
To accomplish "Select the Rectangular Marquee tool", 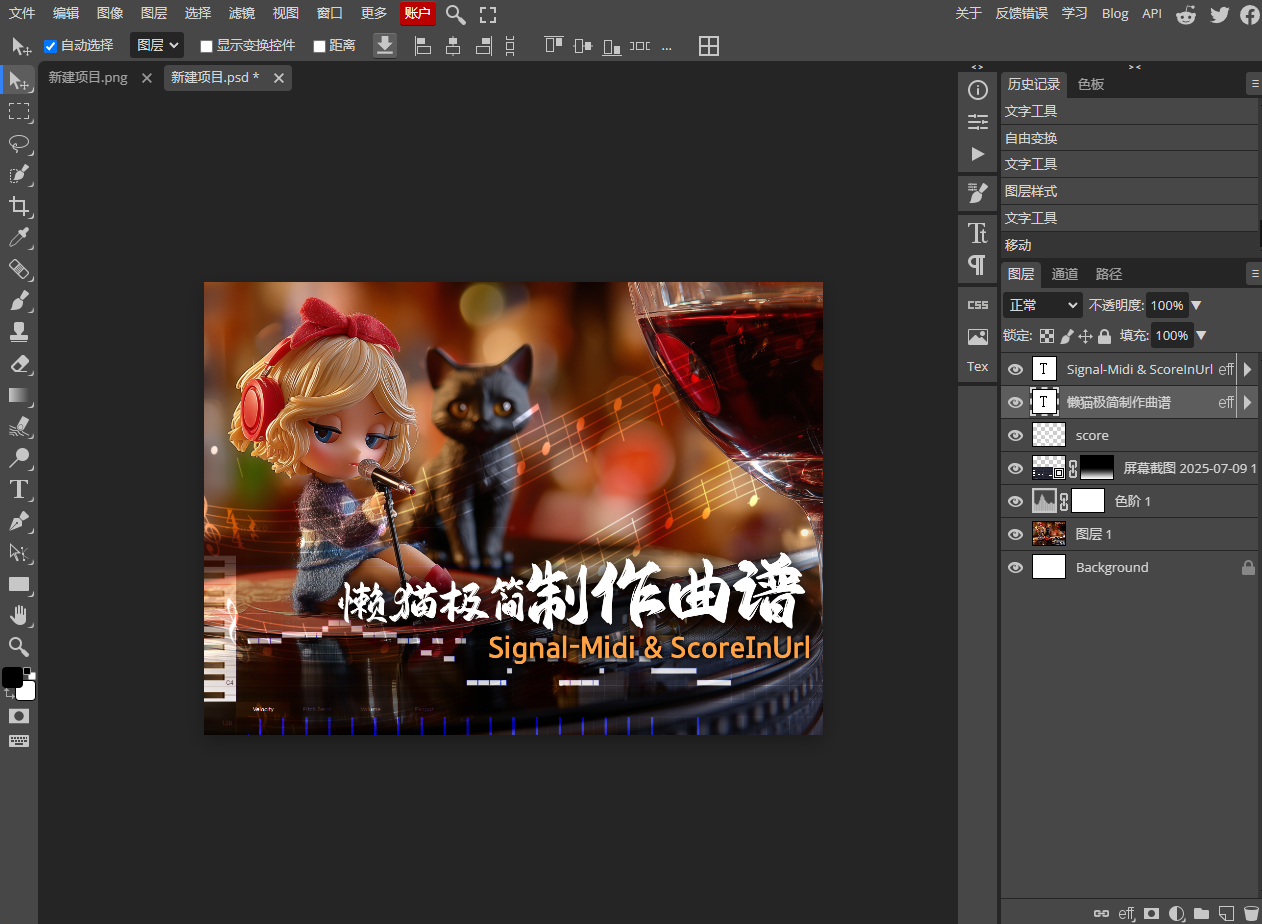I will tap(19, 111).
